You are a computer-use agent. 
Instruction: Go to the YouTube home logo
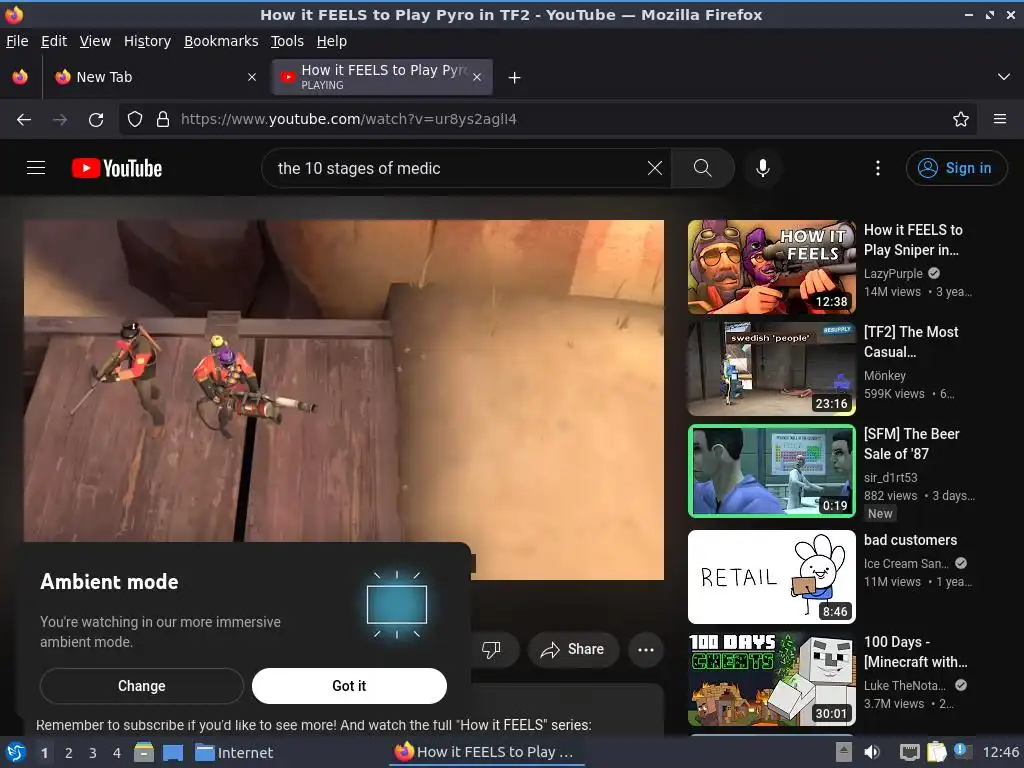[x=117, y=168]
